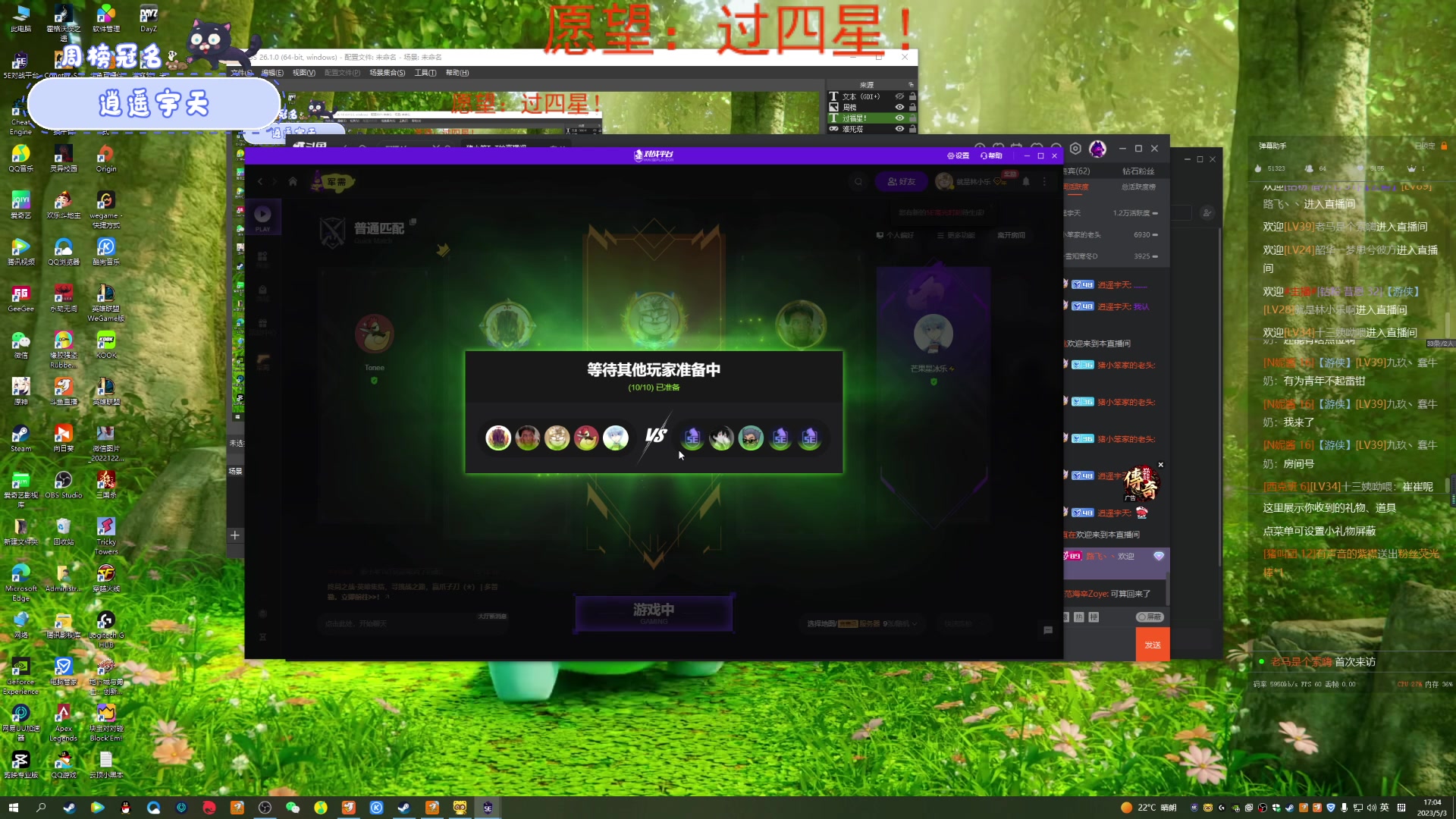This screenshot has height=819, width=1456.
Task: Open the three-dot more menu in 5E platform
Action: (x=1044, y=181)
